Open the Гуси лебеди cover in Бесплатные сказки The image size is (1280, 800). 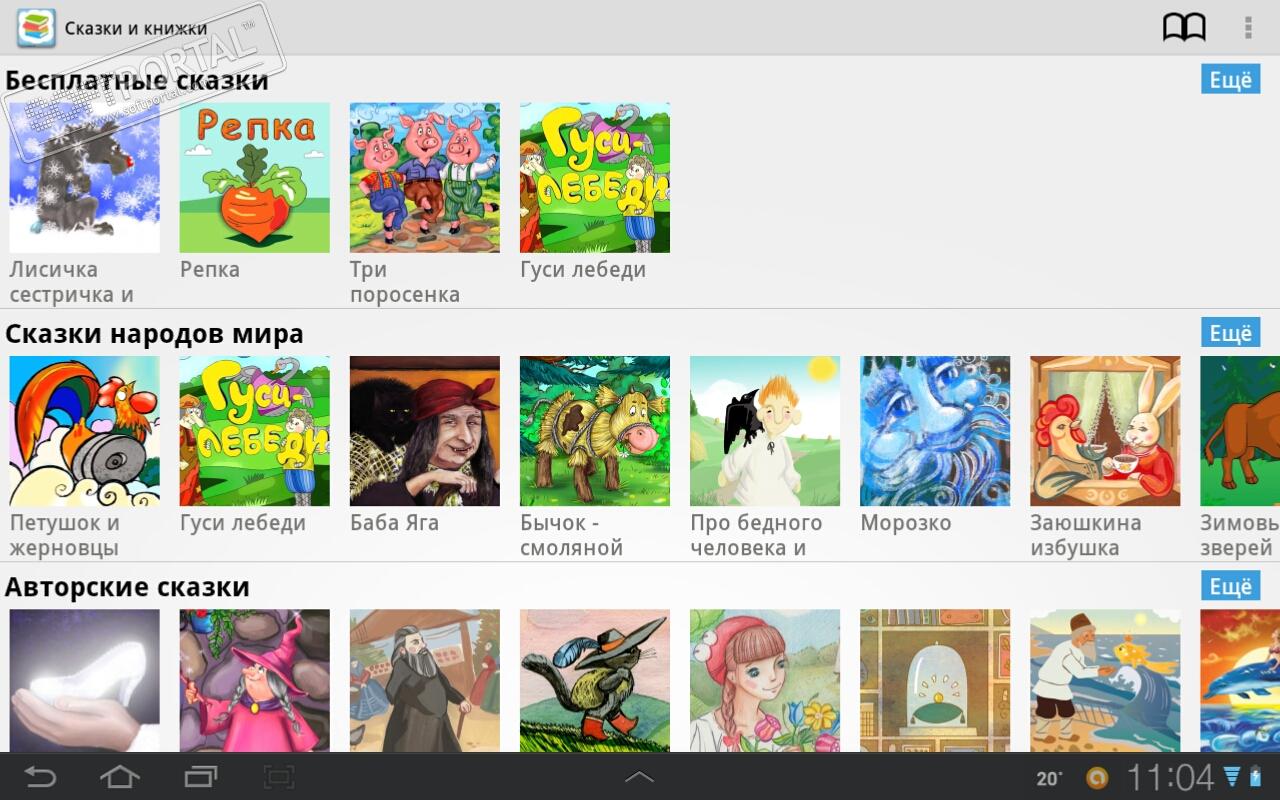click(x=595, y=178)
